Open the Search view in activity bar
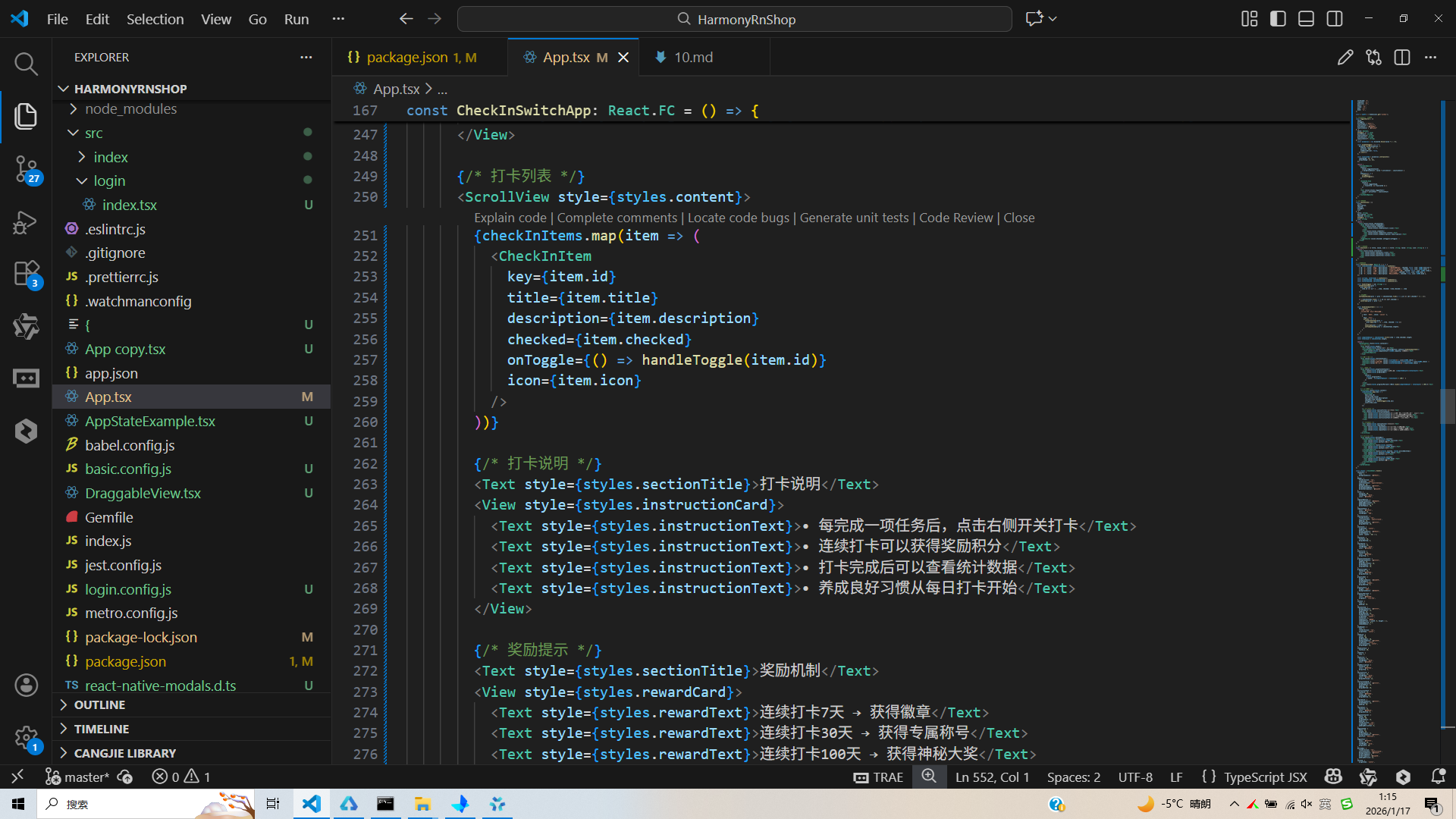The width and height of the screenshot is (1456, 819). click(x=26, y=64)
